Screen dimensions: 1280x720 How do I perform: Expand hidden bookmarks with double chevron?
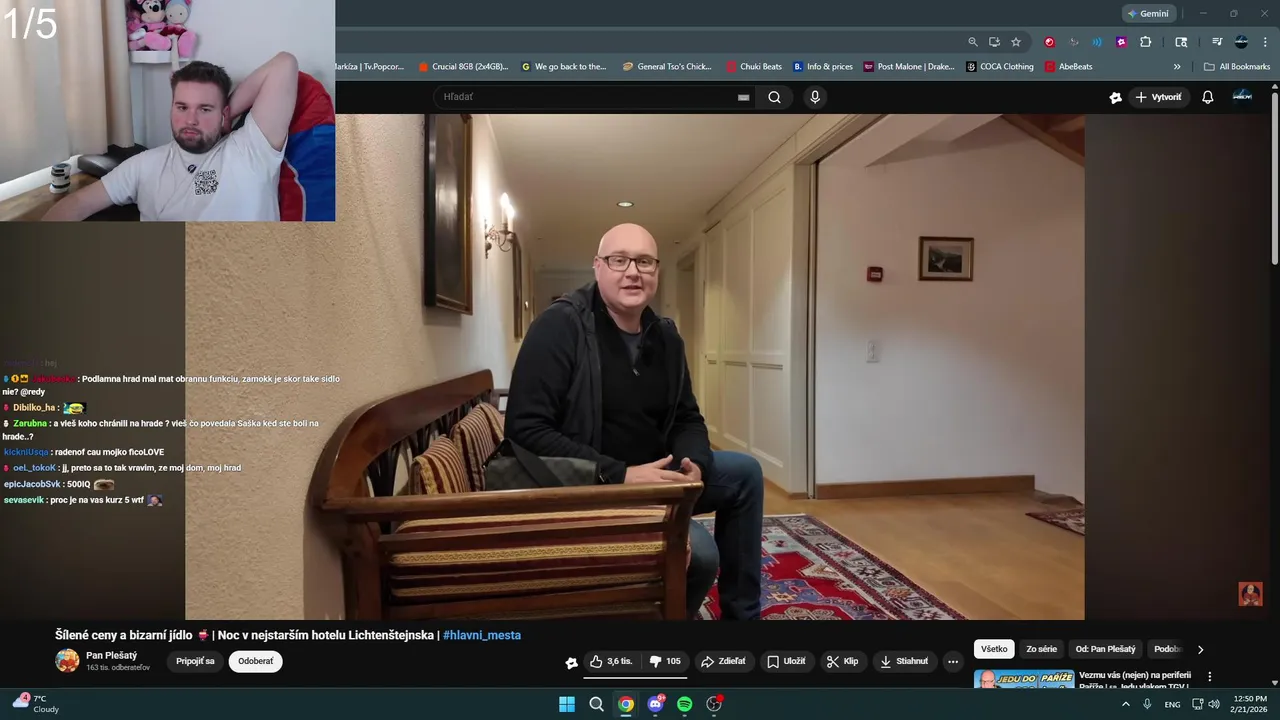tap(1177, 67)
